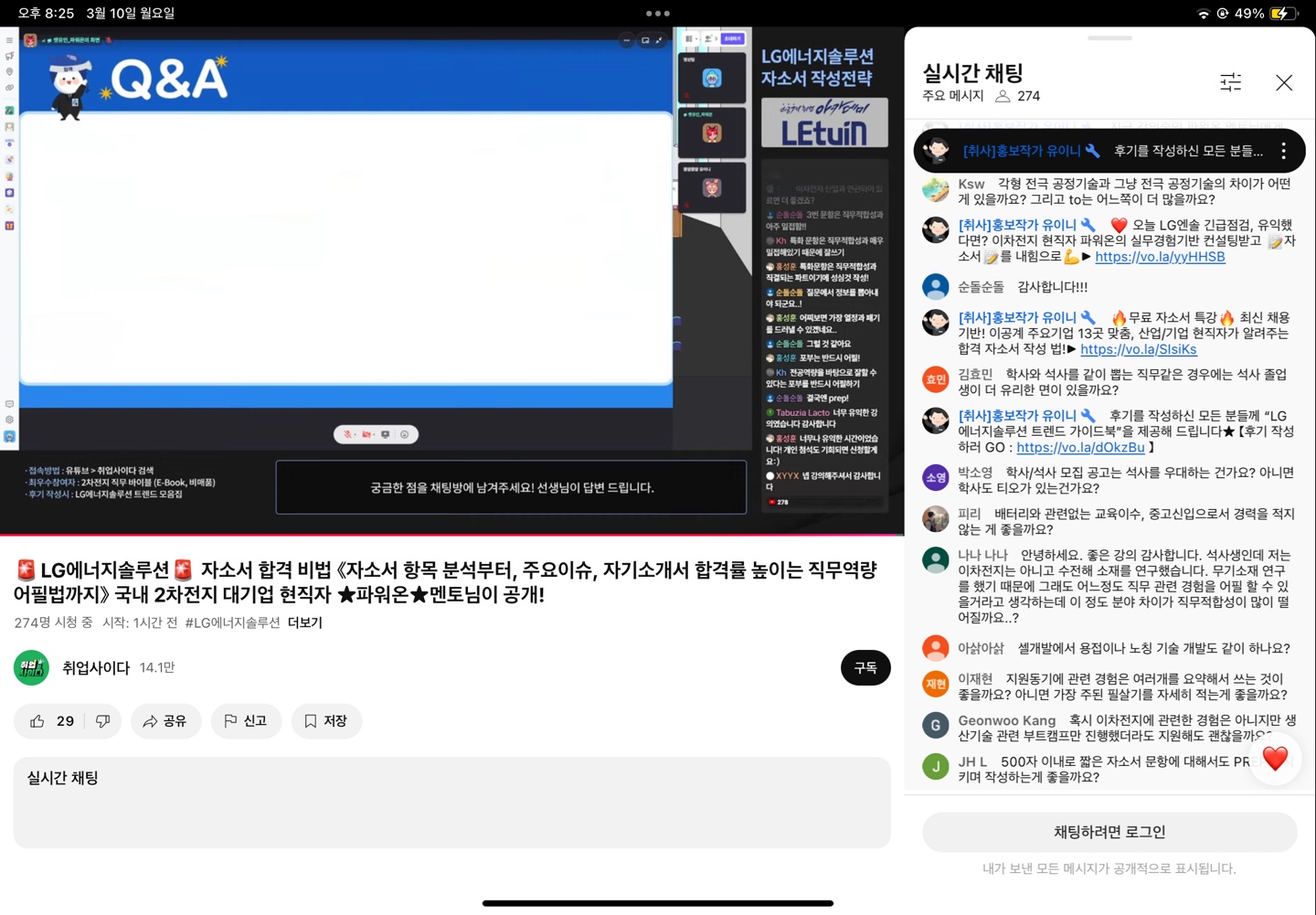
Task: Close the live chat panel
Action: [1283, 82]
